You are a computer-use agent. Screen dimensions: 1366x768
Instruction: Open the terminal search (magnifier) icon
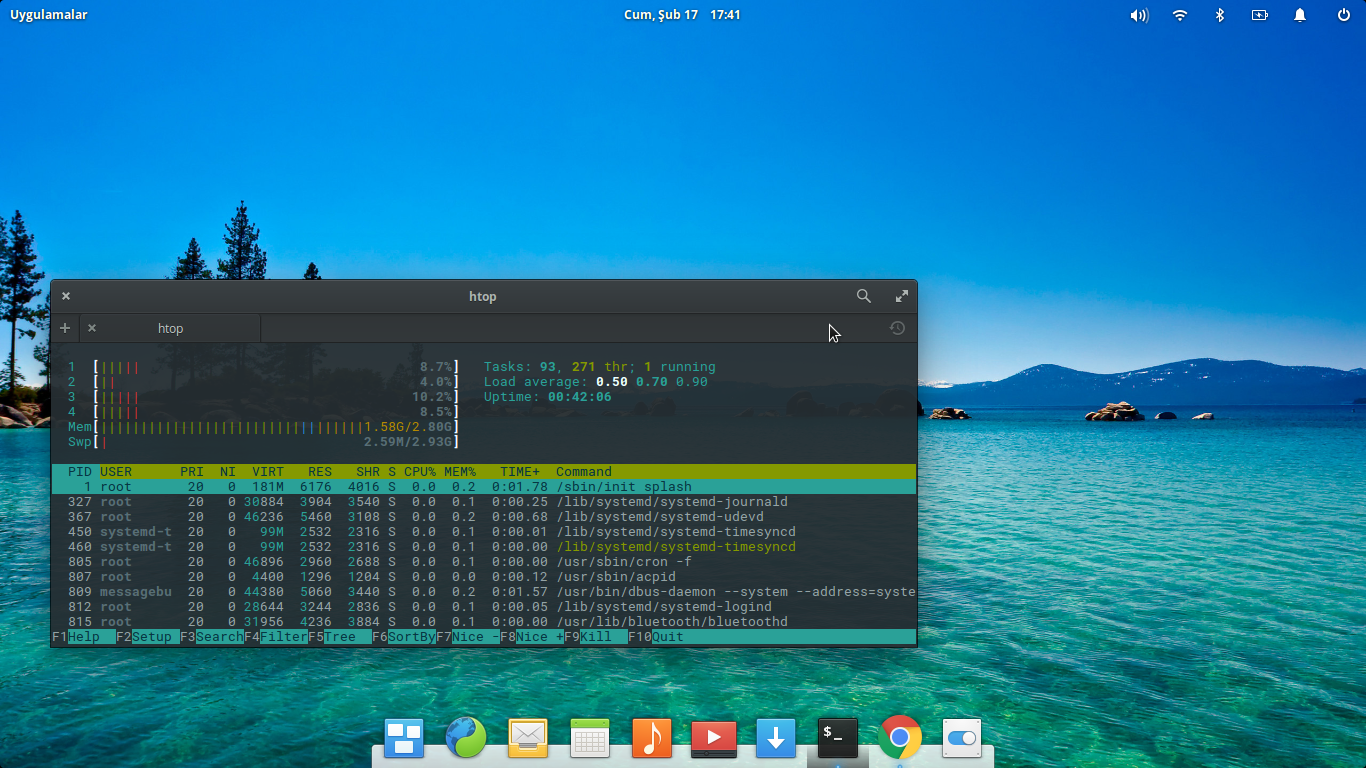tap(864, 296)
